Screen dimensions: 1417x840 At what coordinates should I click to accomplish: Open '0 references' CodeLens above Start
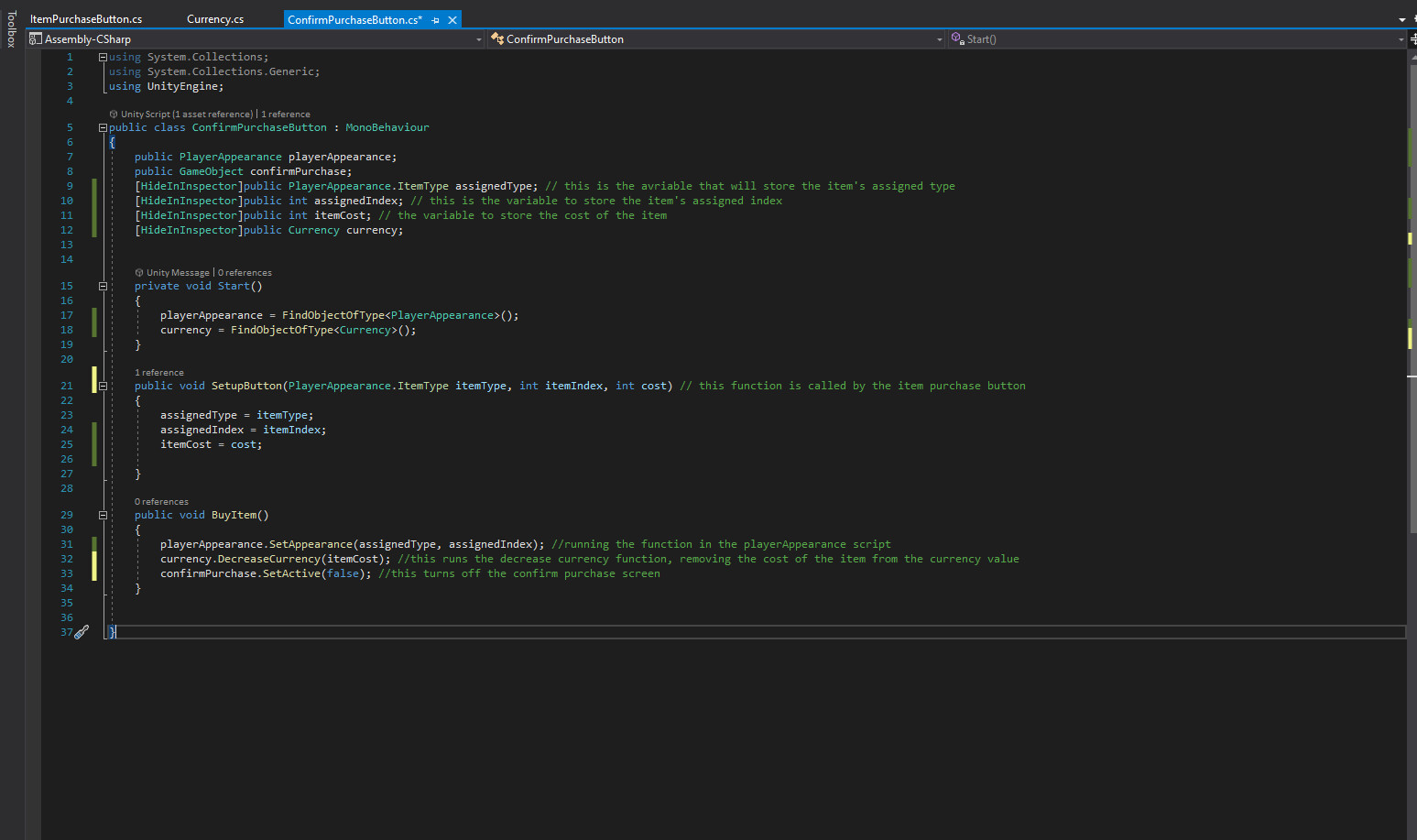tap(245, 273)
